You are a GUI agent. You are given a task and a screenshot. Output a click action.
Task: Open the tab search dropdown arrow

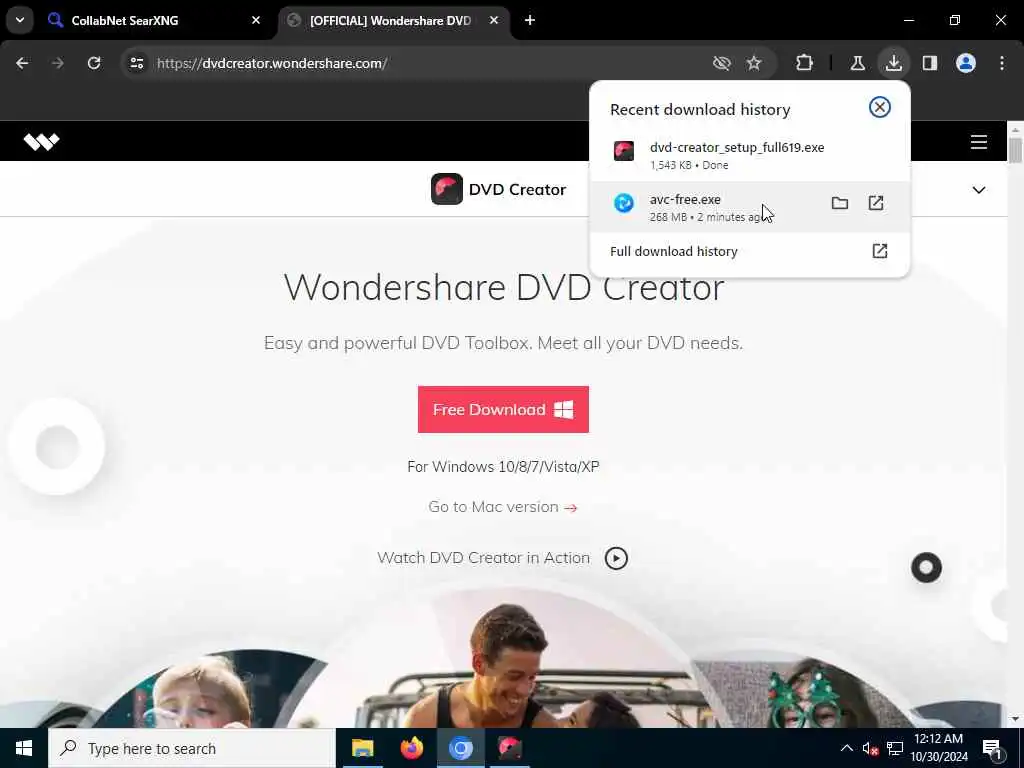pos(20,20)
